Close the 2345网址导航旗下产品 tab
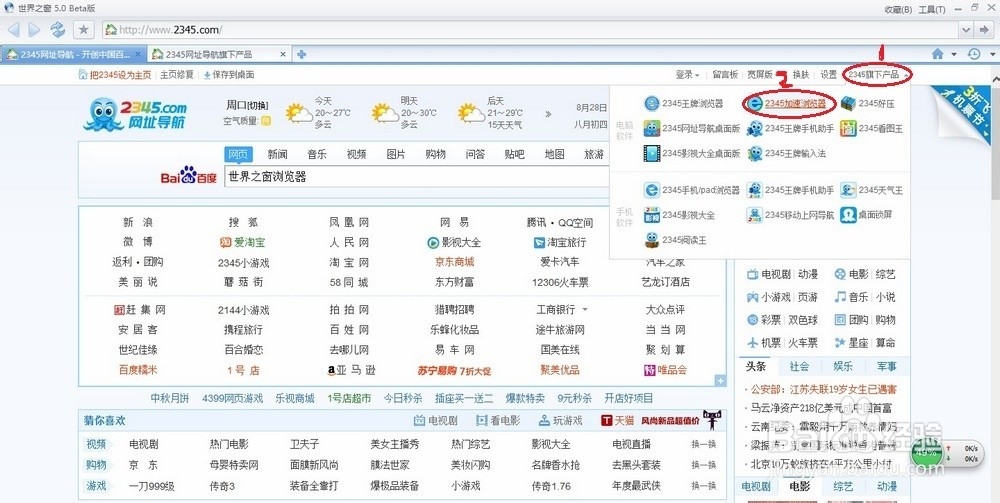 coord(283,54)
